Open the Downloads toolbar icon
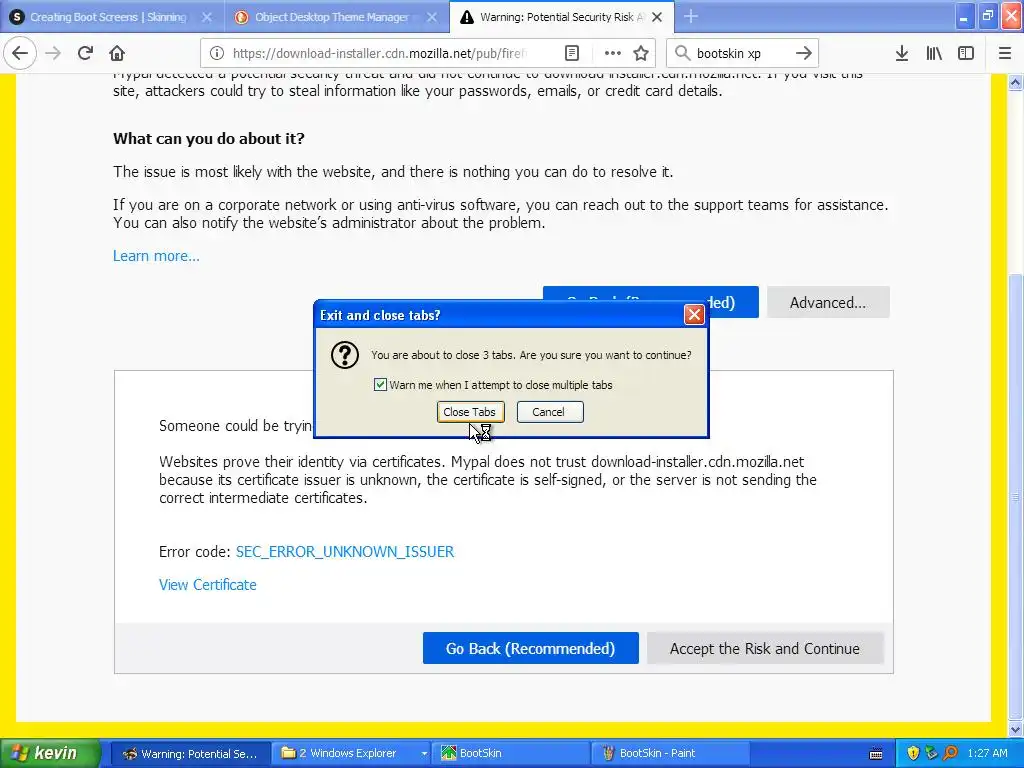The width and height of the screenshot is (1024, 768). [x=901, y=53]
